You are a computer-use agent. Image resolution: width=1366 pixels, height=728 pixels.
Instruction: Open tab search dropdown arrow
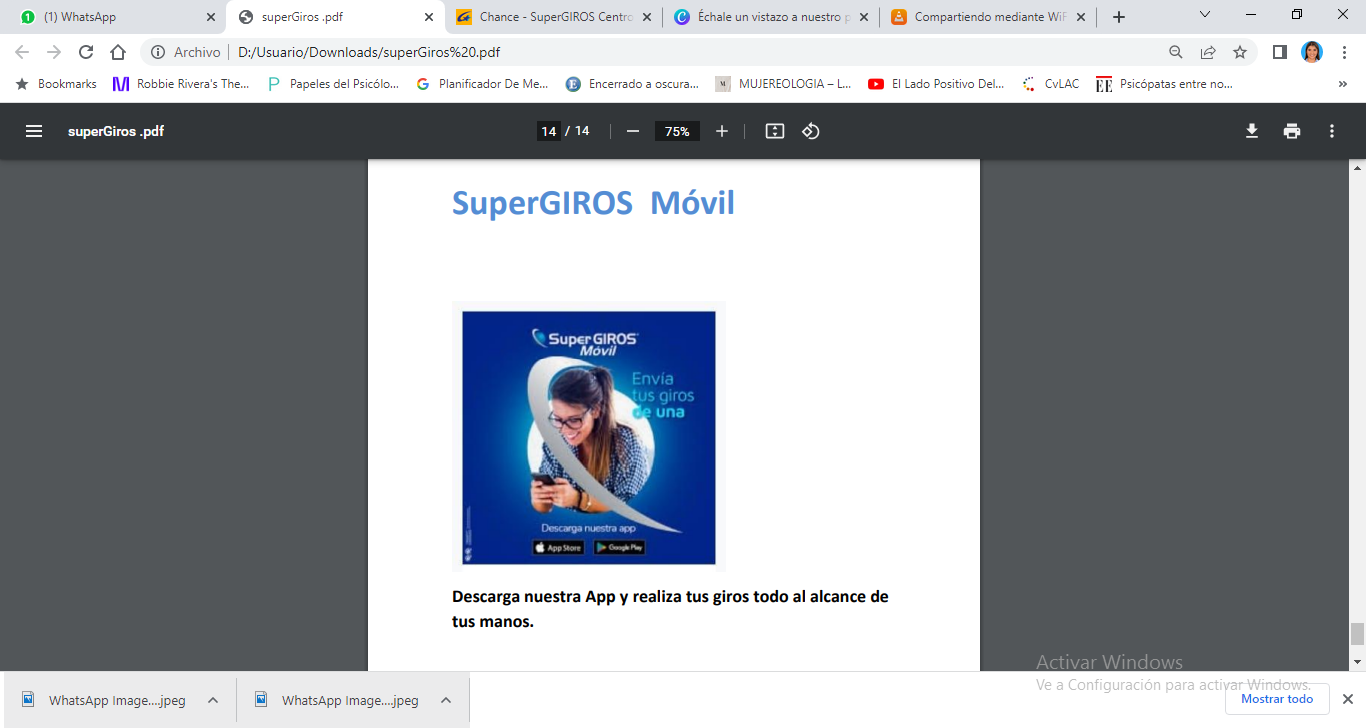click(1204, 15)
